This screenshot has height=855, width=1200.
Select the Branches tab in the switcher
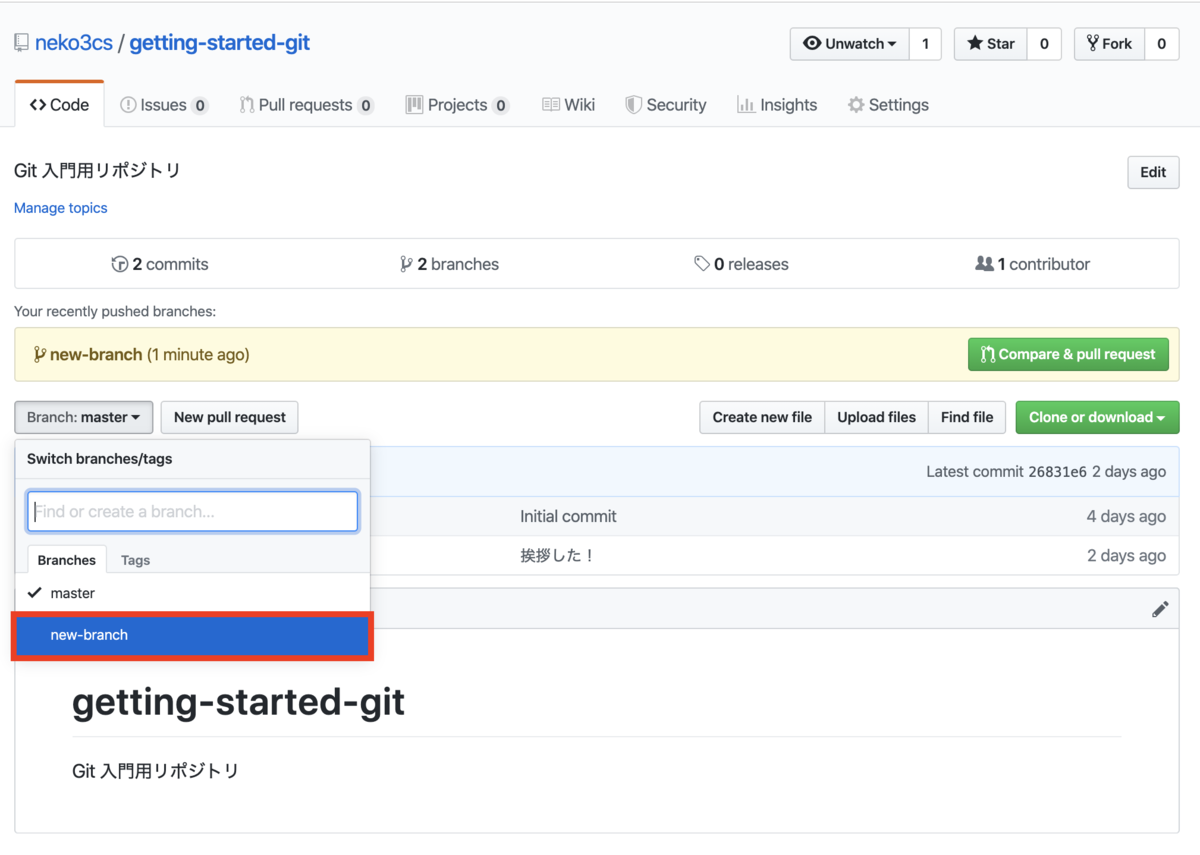tap(67, 560)
